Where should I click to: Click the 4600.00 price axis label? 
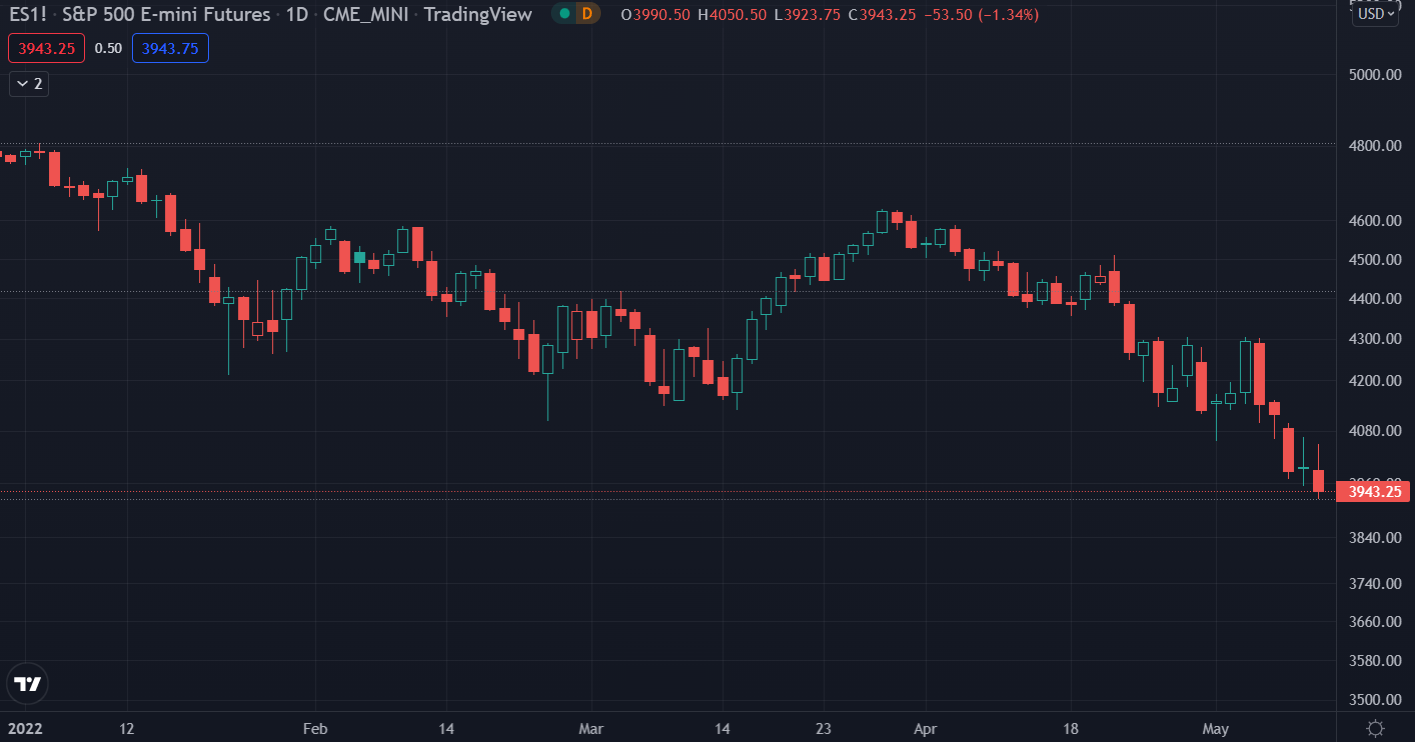pyautogui.click(x=1374, y=221)
